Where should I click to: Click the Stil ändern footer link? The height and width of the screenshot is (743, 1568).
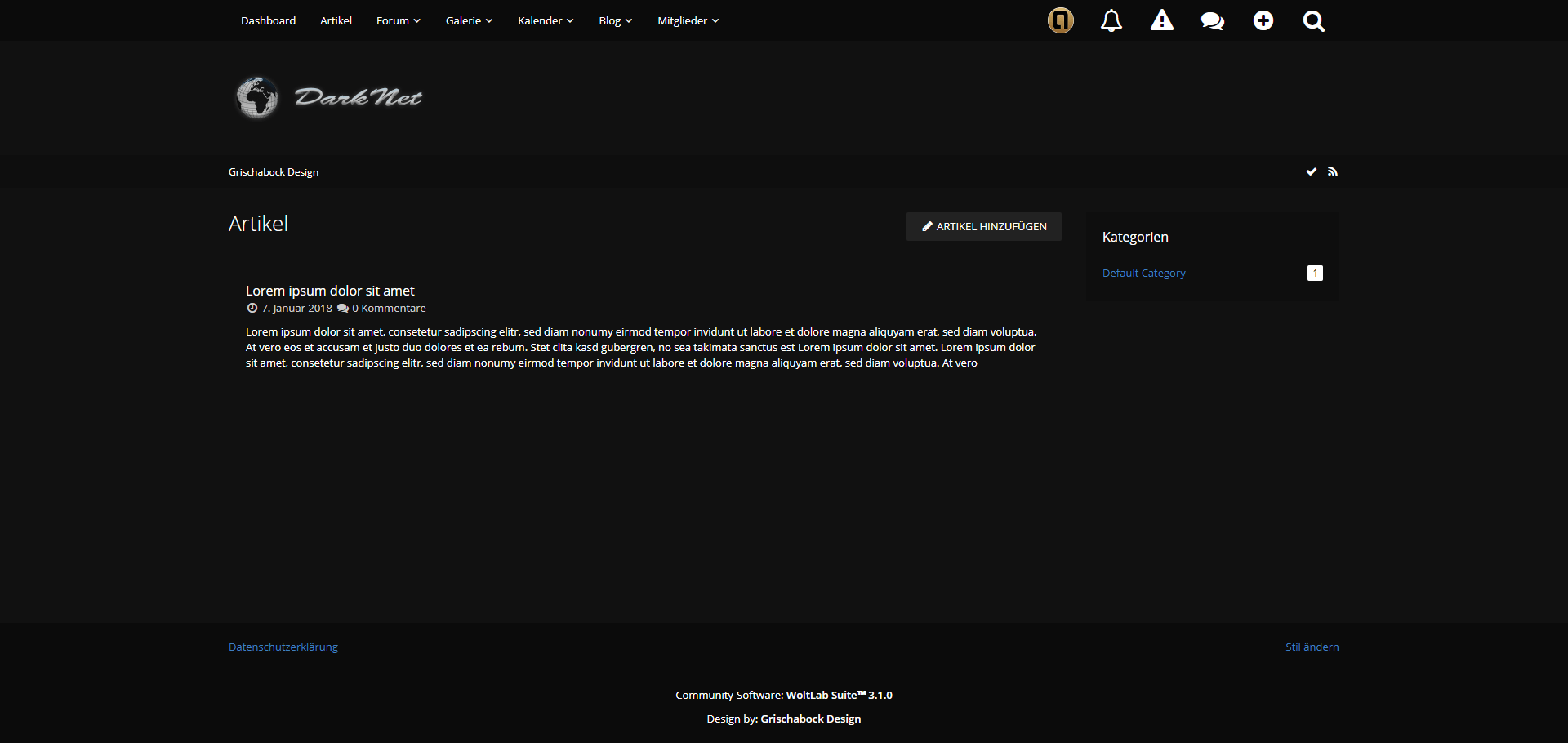(1312, 647)
